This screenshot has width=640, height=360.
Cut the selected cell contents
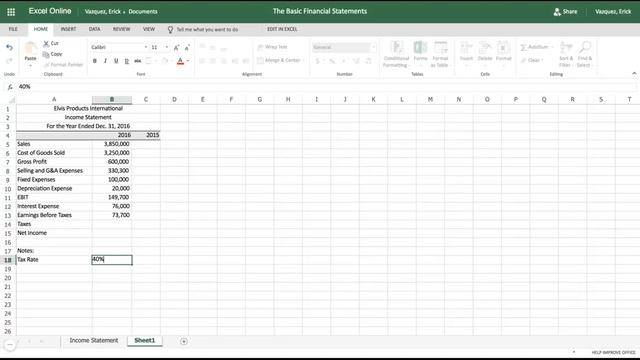pos(51,43)
